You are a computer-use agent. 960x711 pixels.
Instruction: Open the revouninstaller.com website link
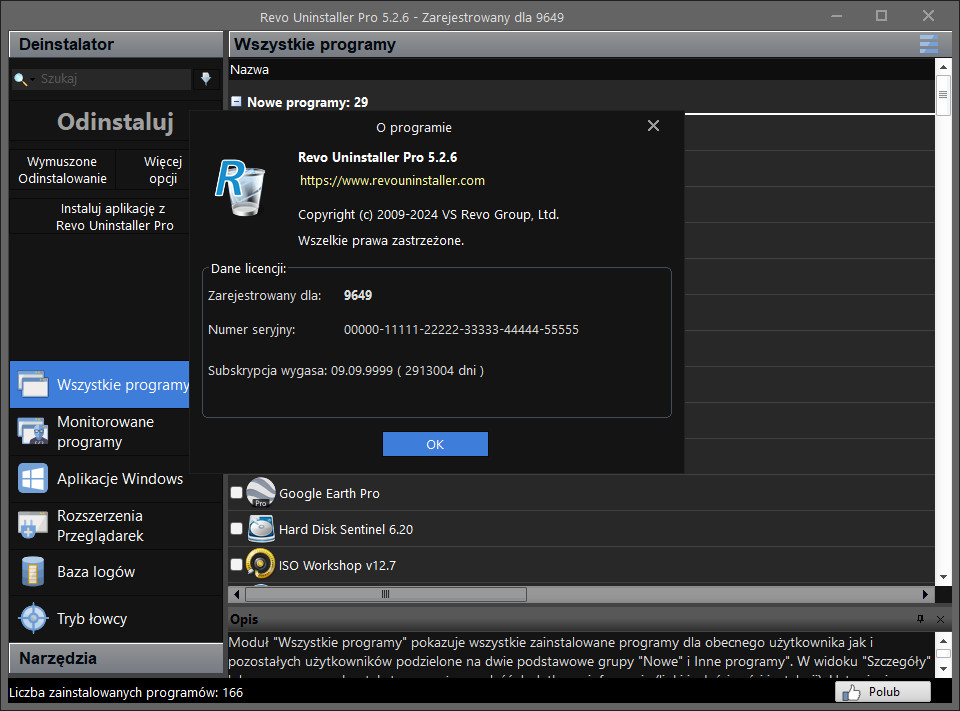coord(392,181)
